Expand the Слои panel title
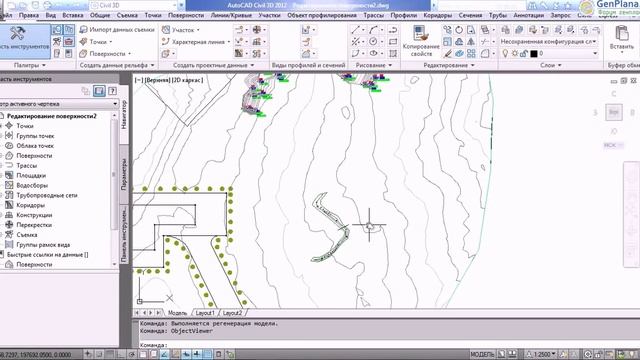The image size is (640, 360). [551, 65]
